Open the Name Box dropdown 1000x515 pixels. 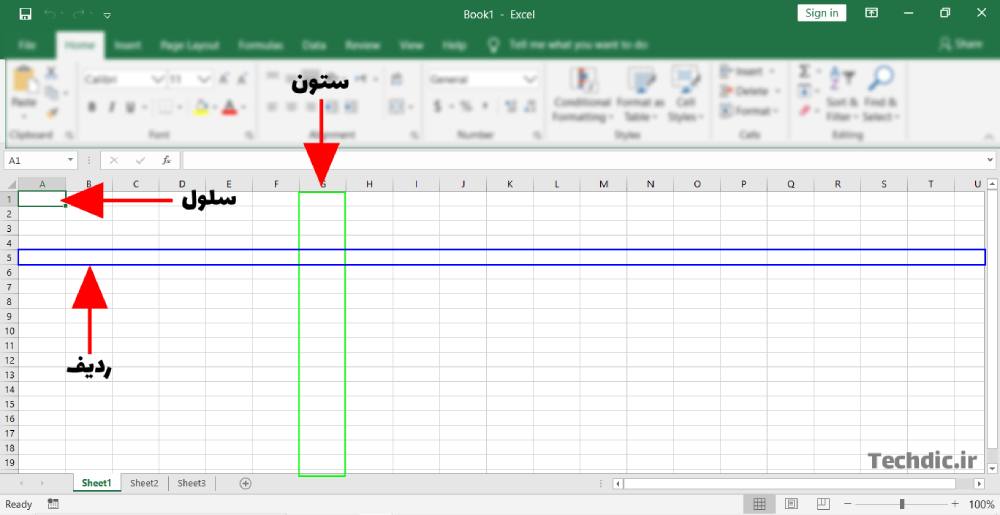71,160
